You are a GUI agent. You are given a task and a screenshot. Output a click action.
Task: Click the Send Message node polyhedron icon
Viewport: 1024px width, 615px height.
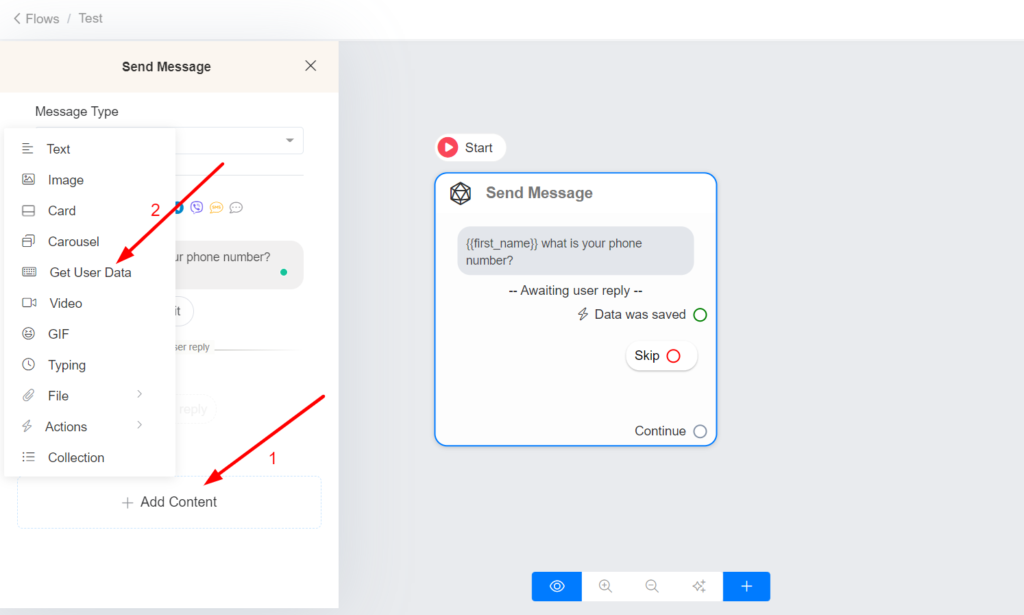(460, 193)
